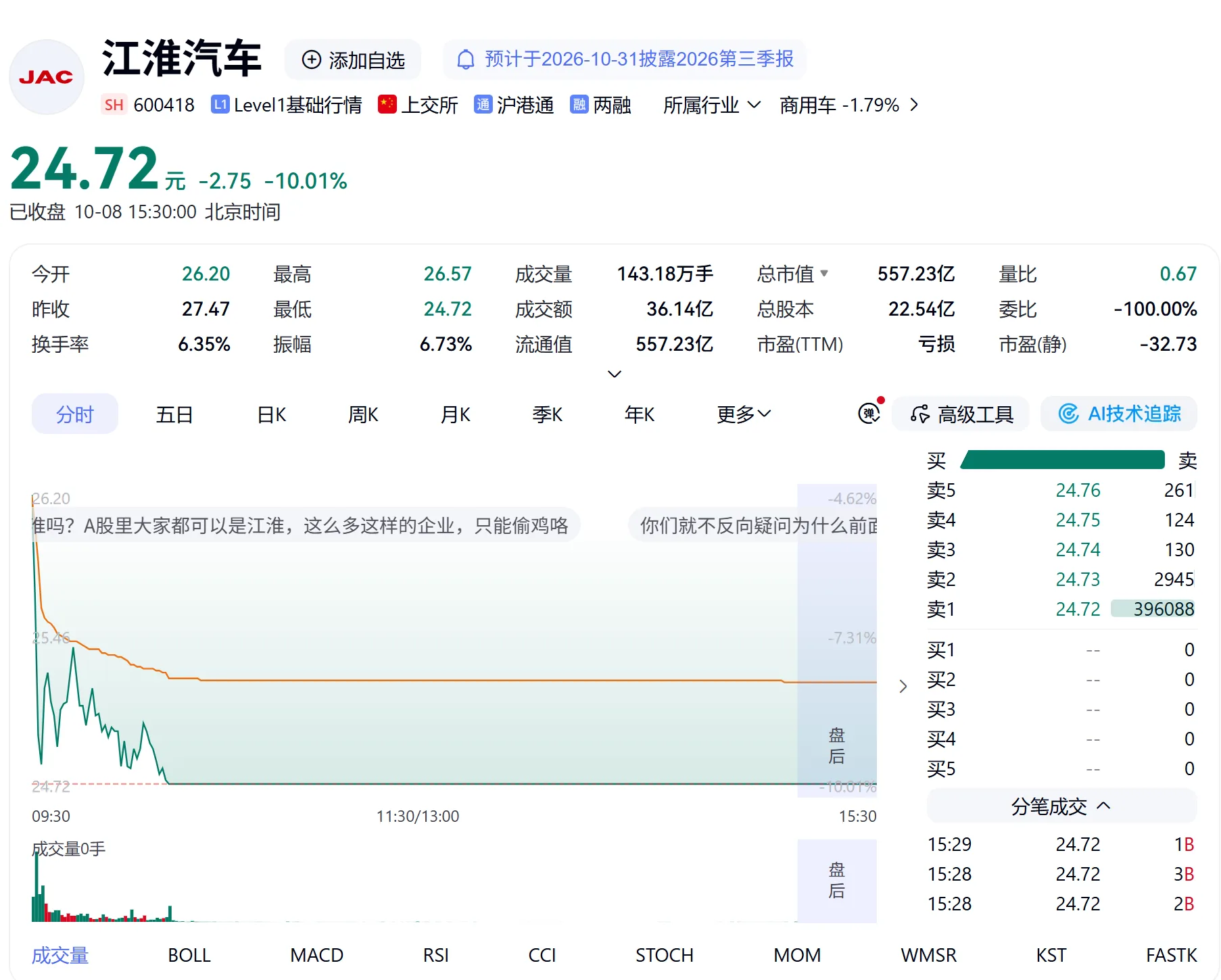Screen dimensions: 1221x980
Task: Switch to 日K chart tab
Action: point(272,414)
